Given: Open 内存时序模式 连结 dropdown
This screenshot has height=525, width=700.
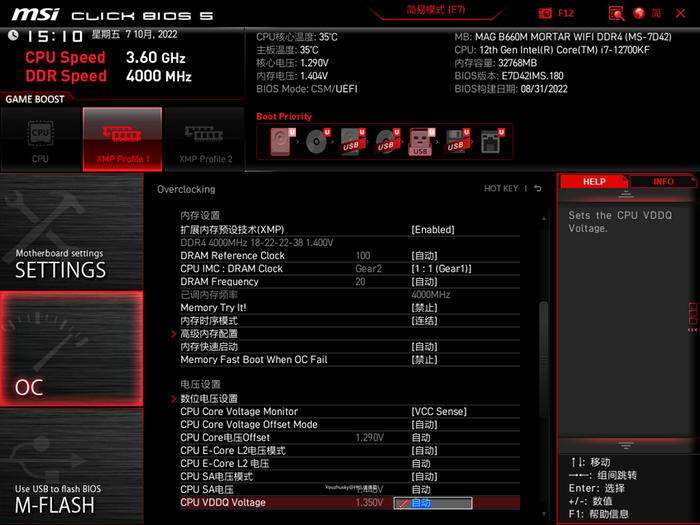Looking at the screenshot, I should 424,321.
